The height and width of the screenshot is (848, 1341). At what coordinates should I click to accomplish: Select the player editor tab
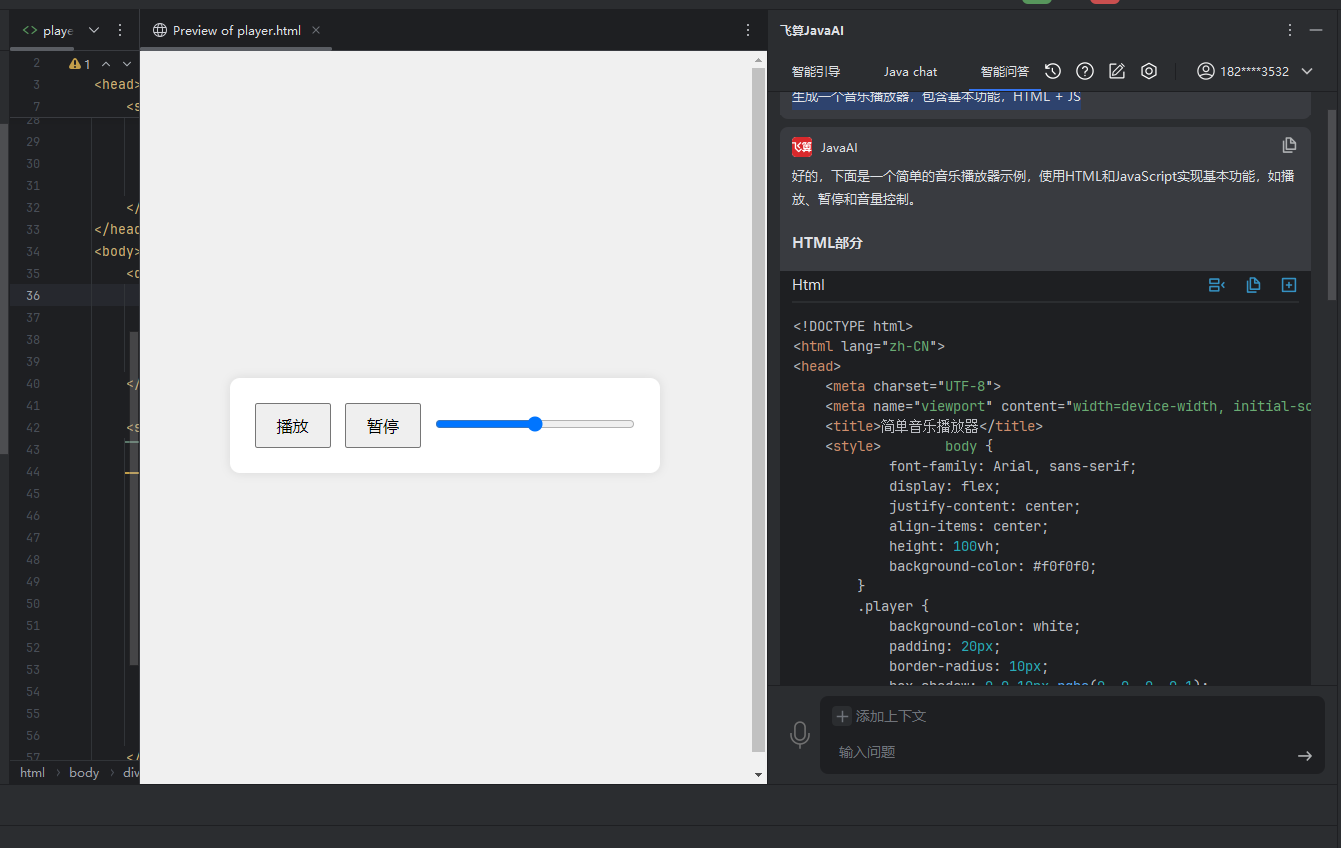(x=48, y=30)
